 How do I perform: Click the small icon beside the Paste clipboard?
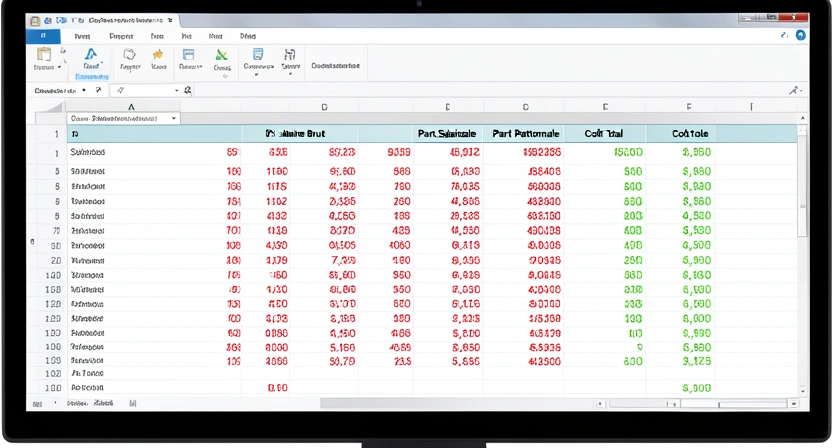(63, 50)
